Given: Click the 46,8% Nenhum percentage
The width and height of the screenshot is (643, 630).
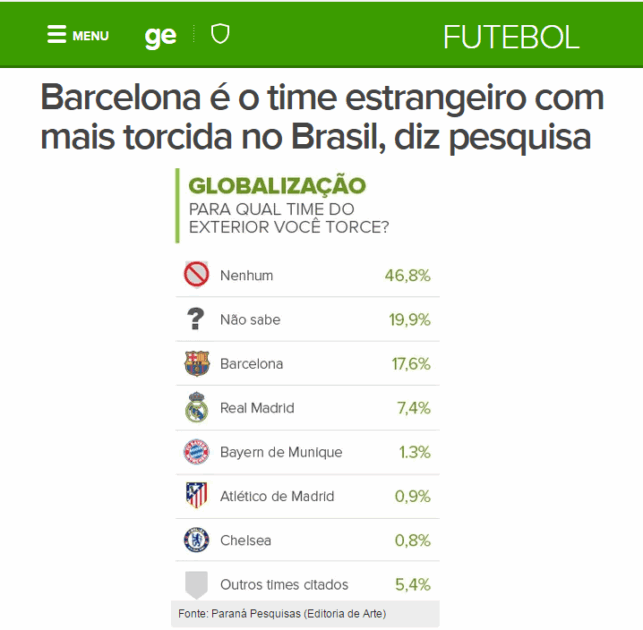Looking at the screenshot, I should pos(408,275).
